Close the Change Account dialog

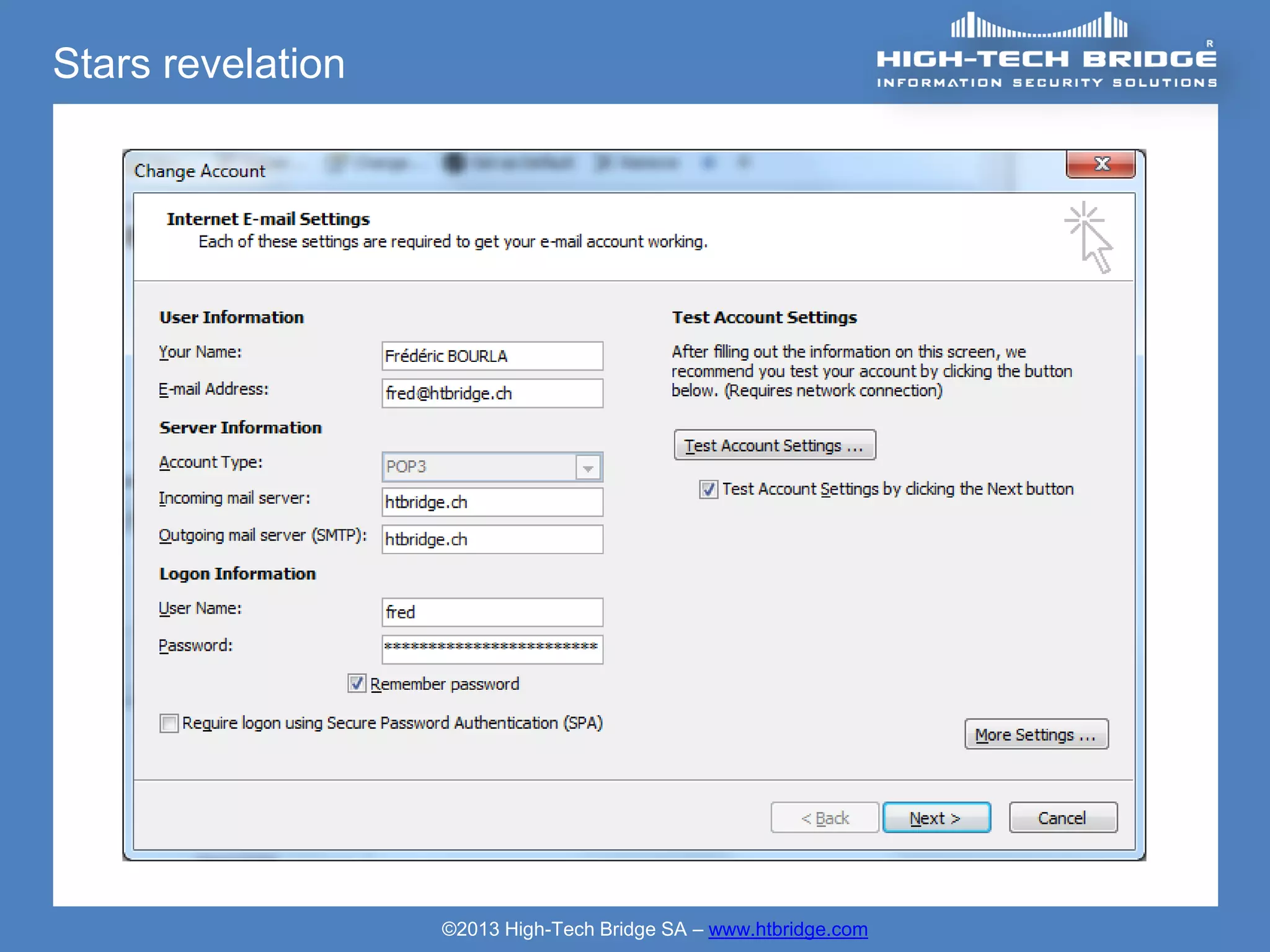coord(1101,164)
